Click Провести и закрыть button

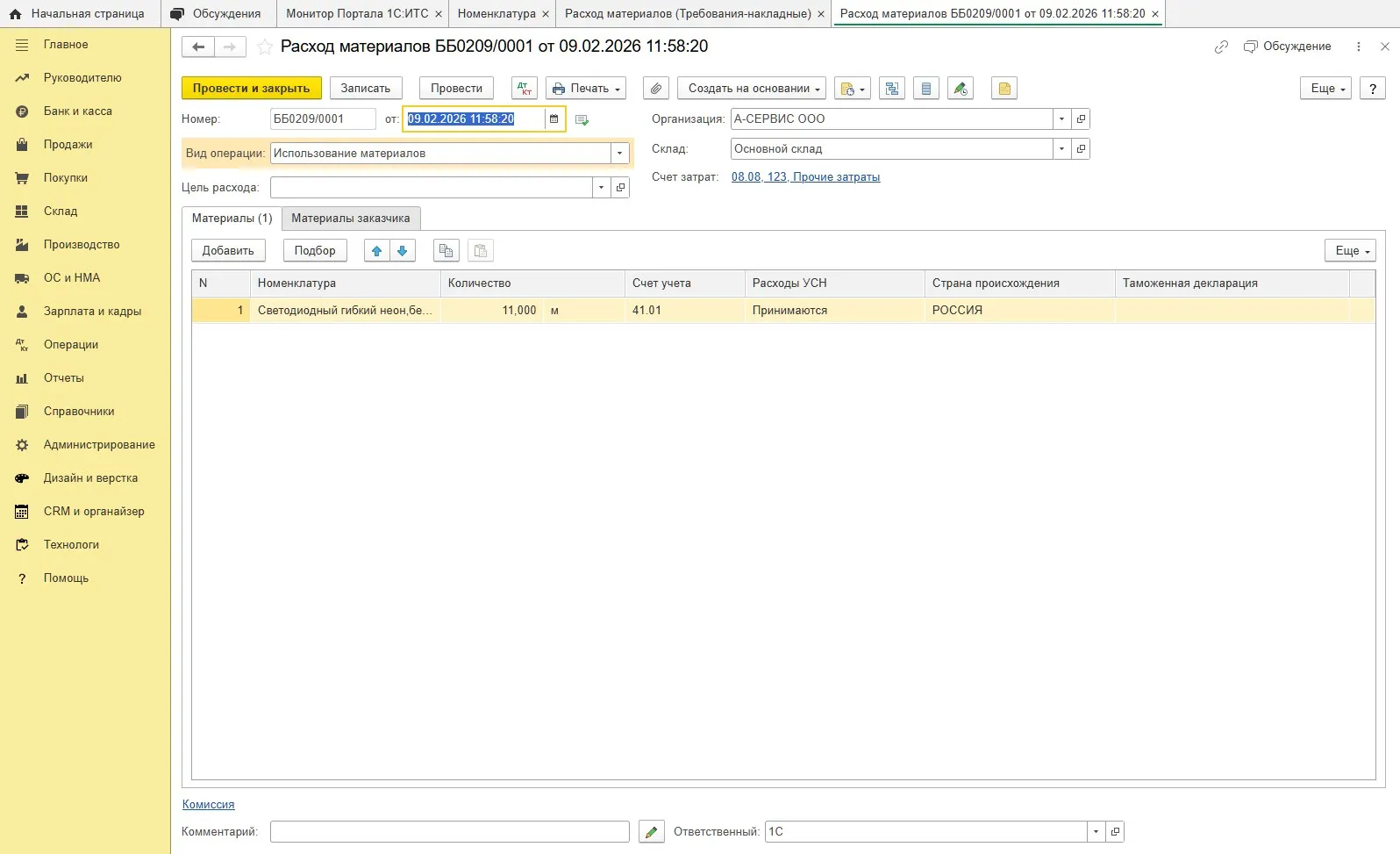[x=252, y=89]
